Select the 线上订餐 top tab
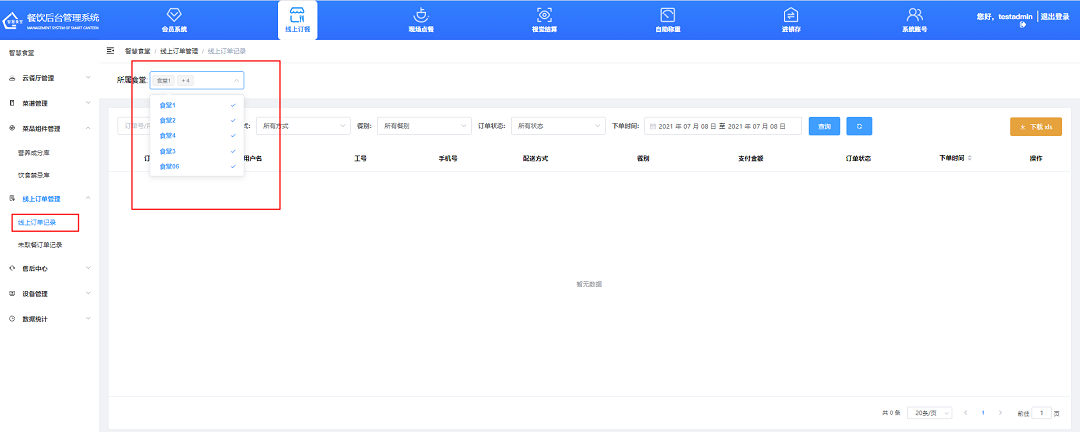The image size is (1080, 432). [x=297, y=20]
